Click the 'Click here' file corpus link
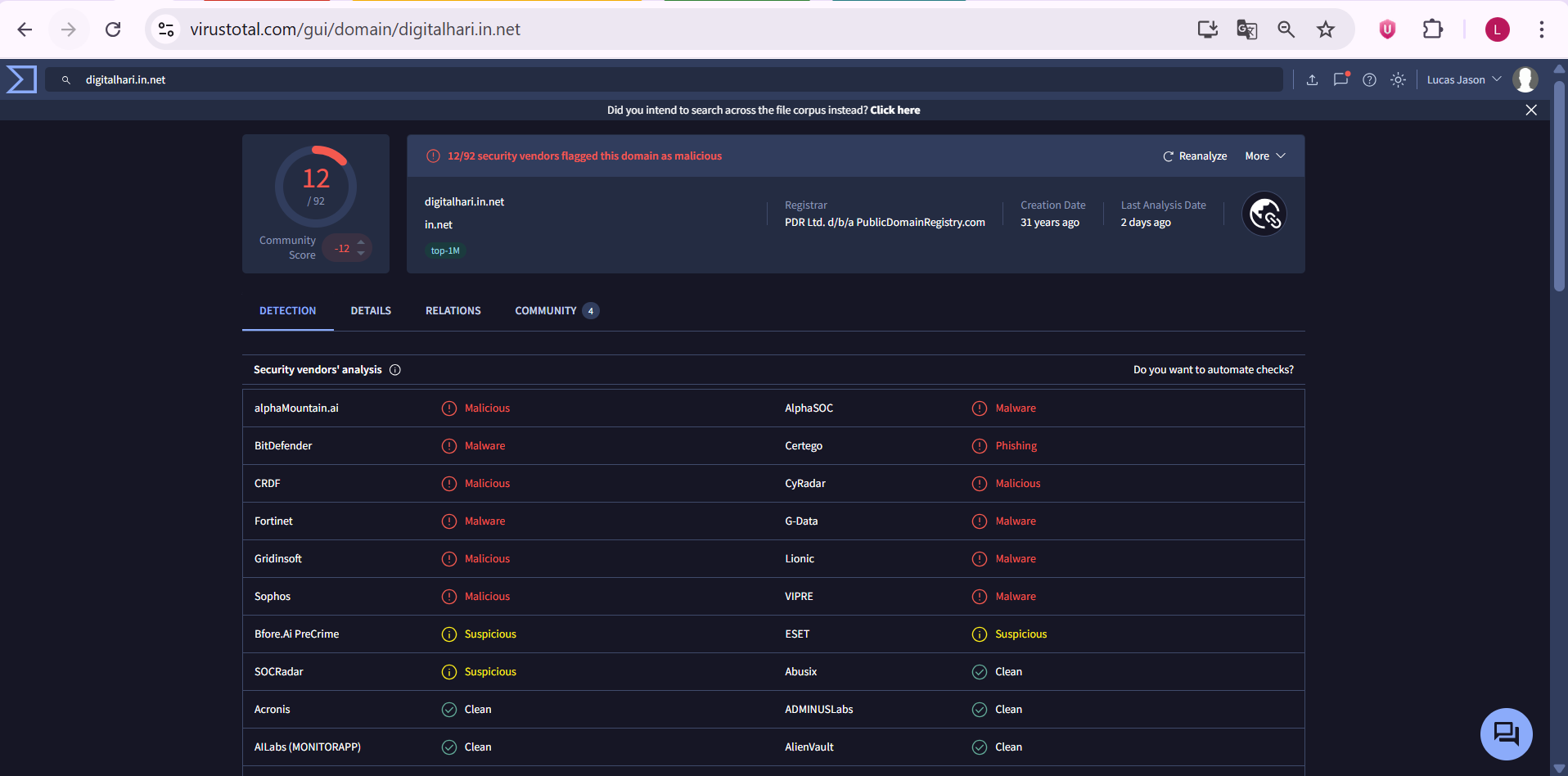The width and height of the screenshot is (1568, 776). (894, 111)
